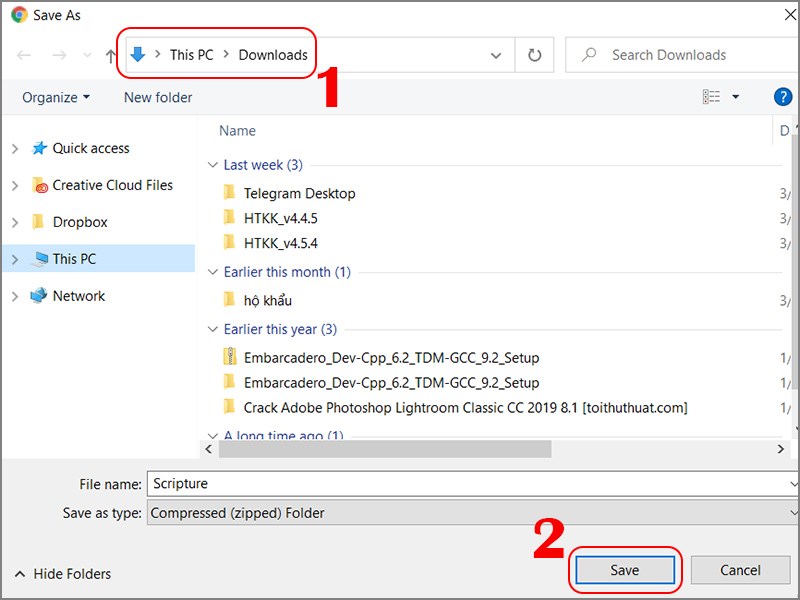Click the Back navigation arrow

point(24,55)
